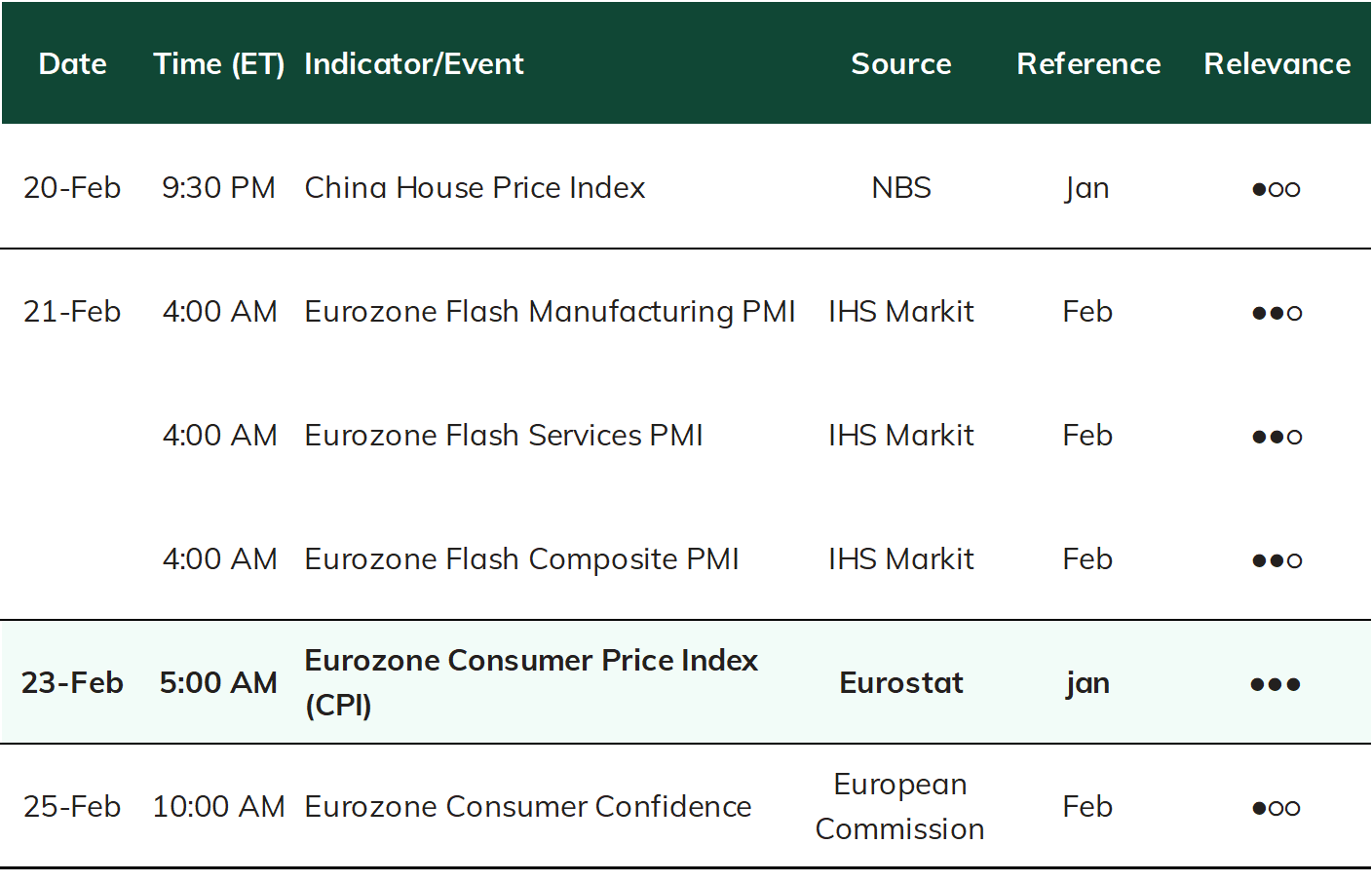Select the 23-Feb date cell

(x=72, y=683)
